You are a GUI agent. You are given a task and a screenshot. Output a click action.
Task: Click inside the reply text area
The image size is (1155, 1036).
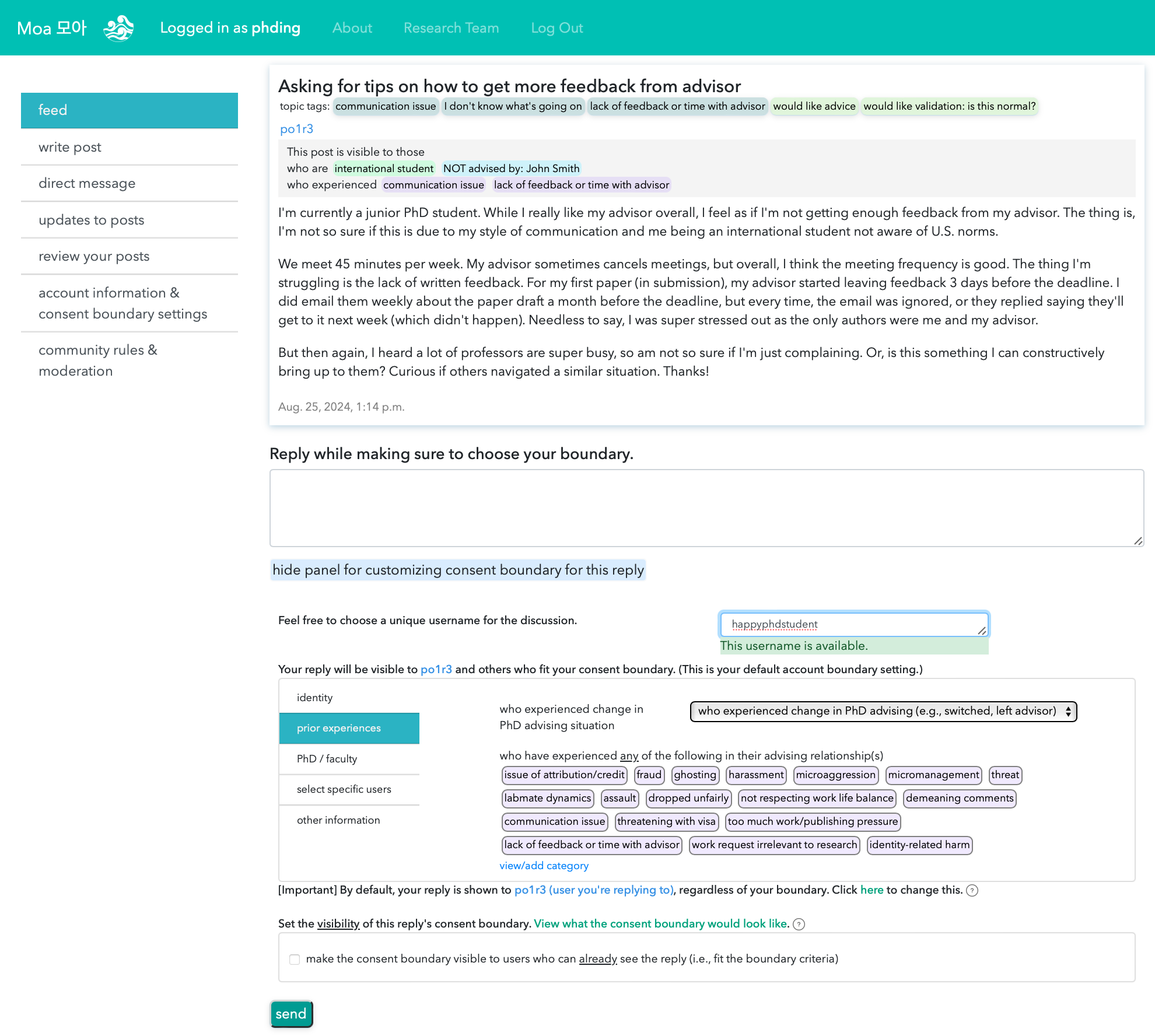706,508
